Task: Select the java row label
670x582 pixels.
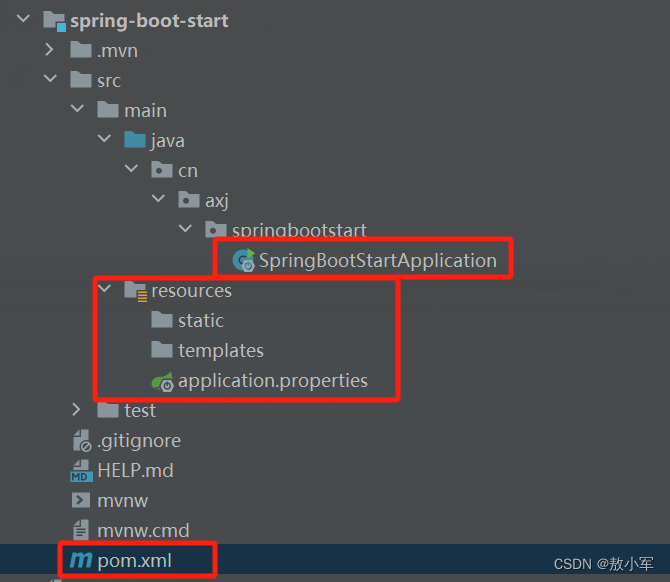Action: [x=168, y=141]
